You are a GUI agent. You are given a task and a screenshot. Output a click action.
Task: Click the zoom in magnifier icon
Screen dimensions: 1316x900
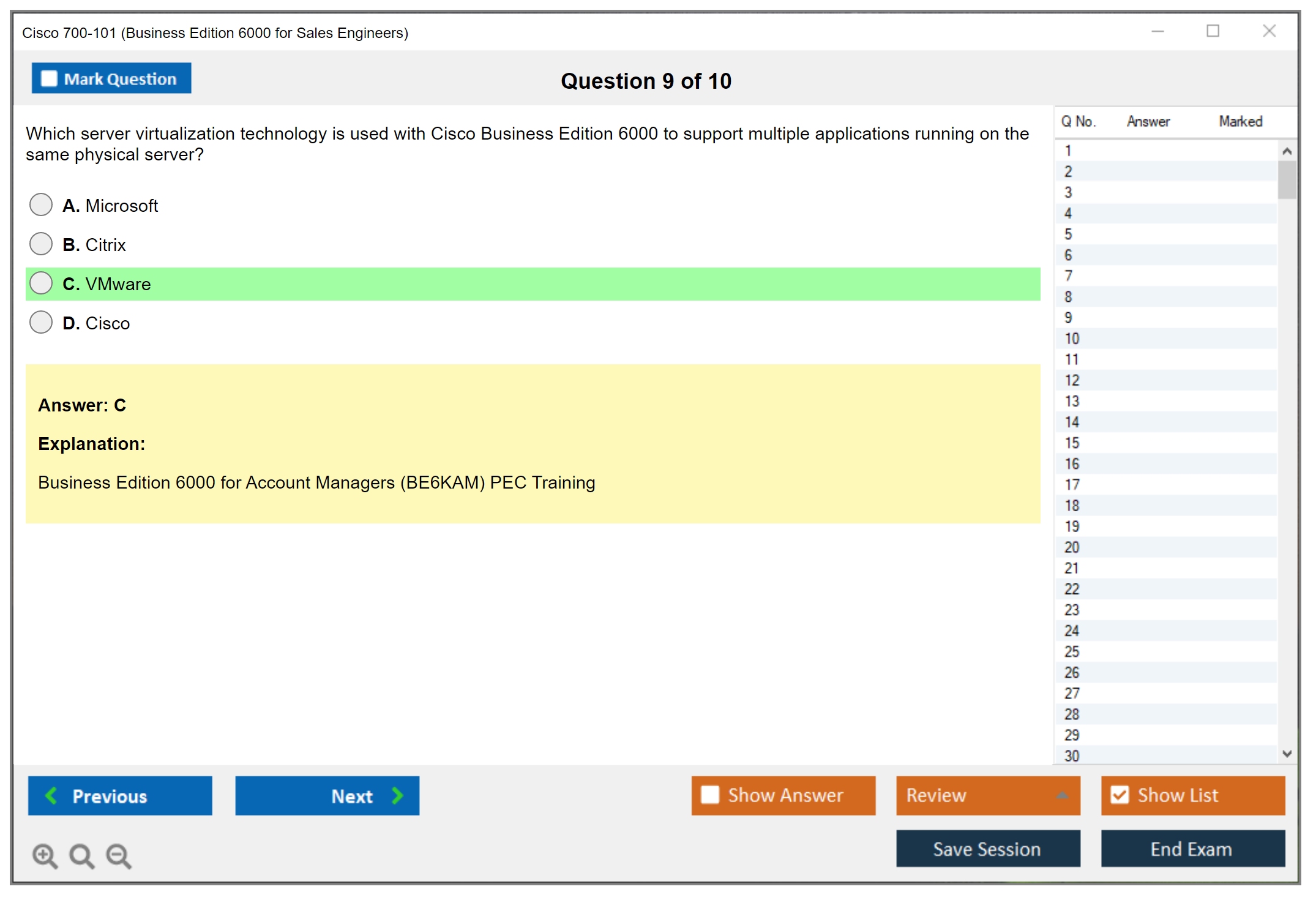point(45,855)
